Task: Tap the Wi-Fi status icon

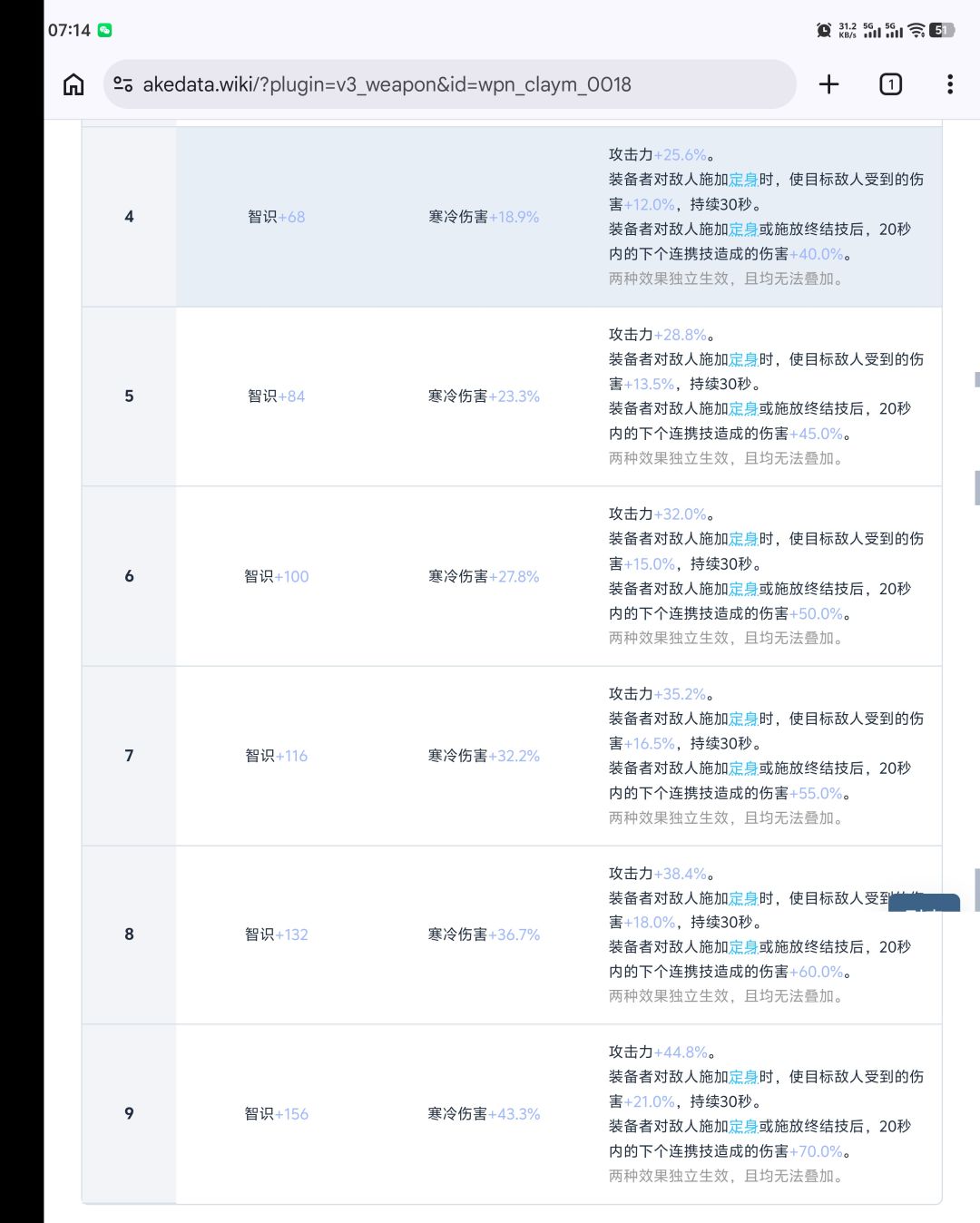Action: [916, 30]
